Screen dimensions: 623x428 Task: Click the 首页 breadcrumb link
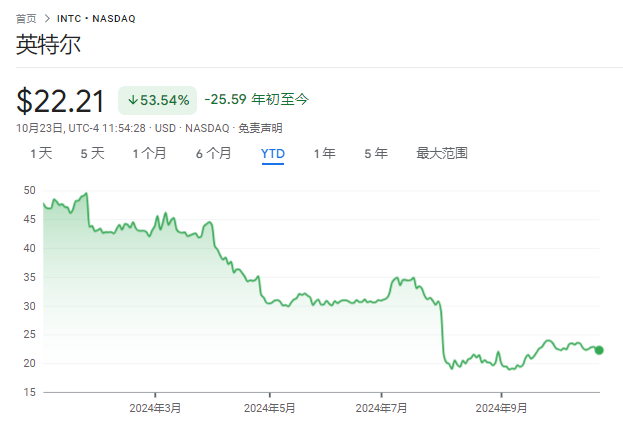28,18
